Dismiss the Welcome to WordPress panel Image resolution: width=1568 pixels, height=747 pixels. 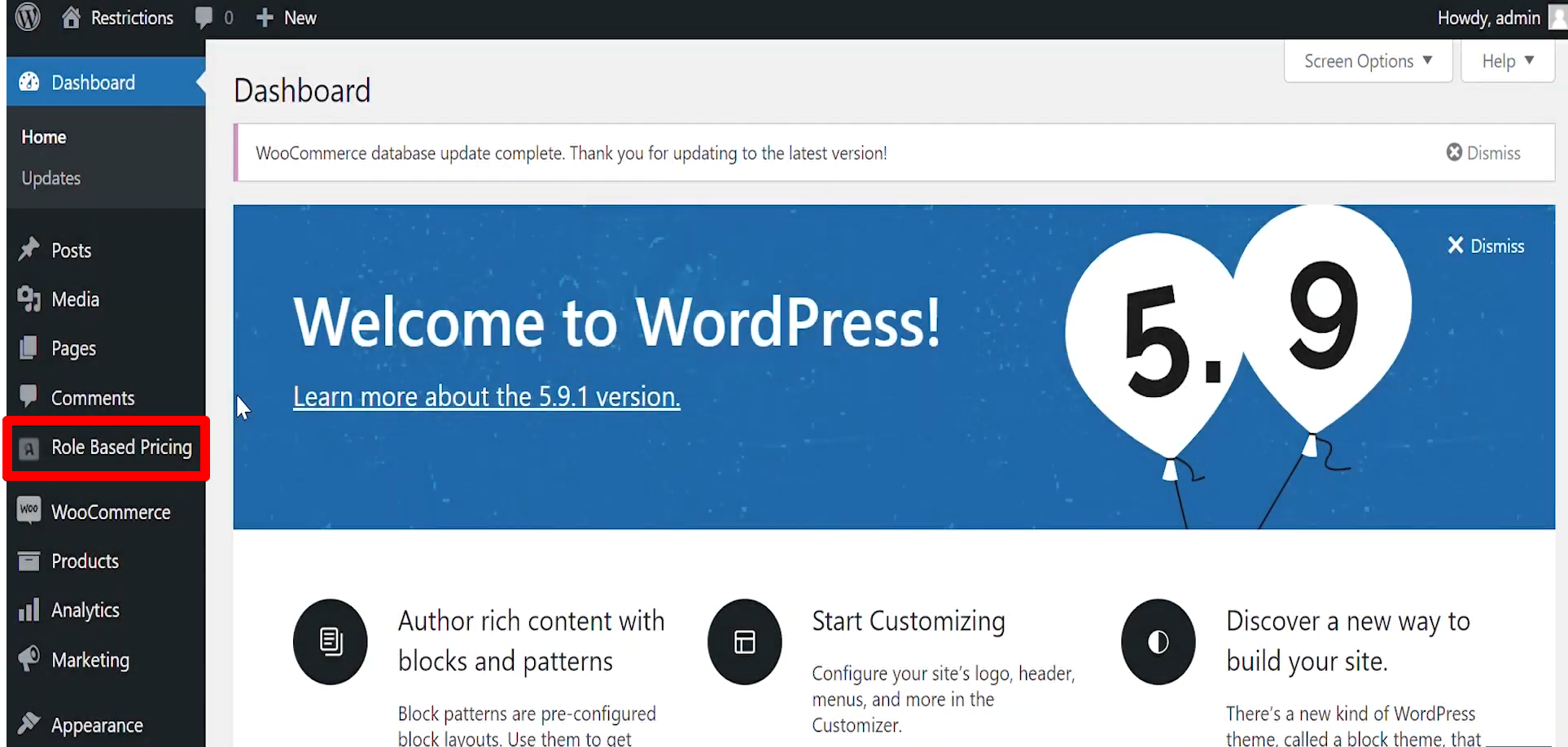[1486, 246]
